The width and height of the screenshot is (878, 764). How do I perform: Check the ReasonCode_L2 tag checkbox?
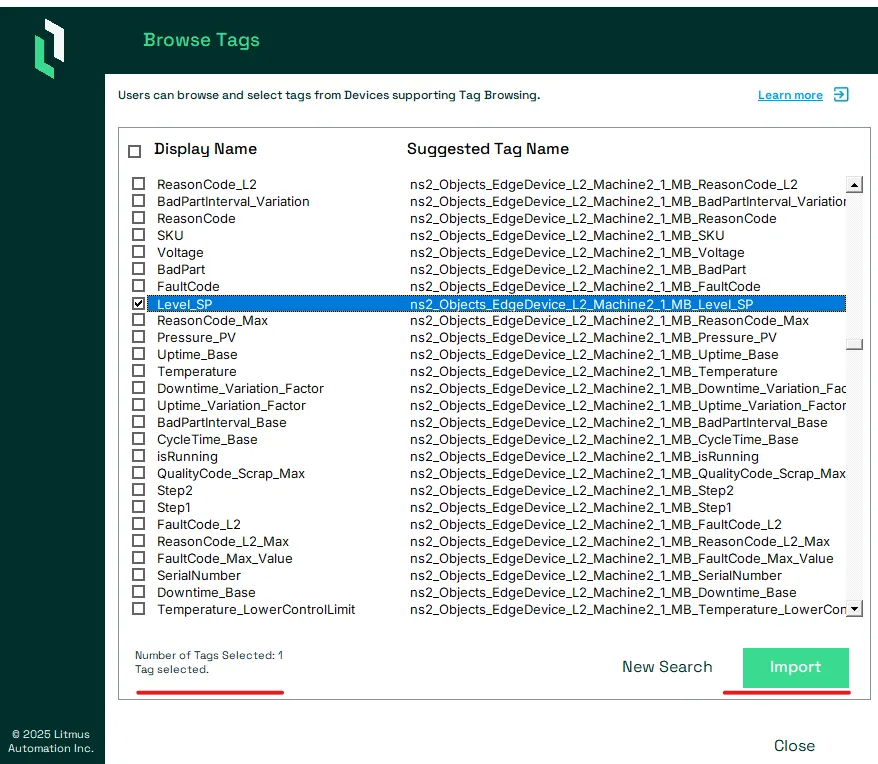click(138, 184)
